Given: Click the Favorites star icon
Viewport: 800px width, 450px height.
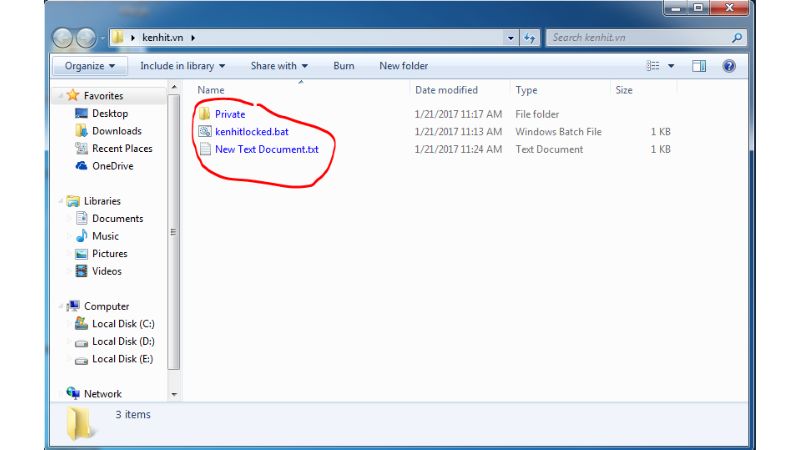Looking at the screenshot, I should pos(73,95).
